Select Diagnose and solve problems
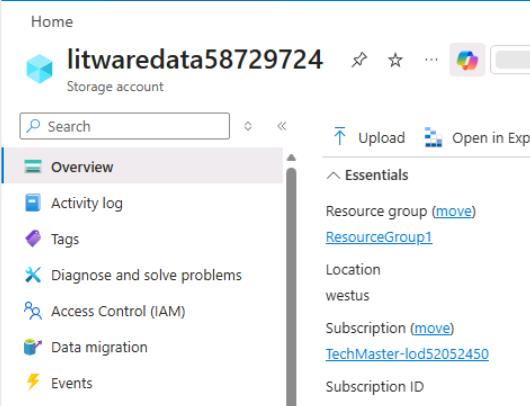The height and width of the screenshot is (406, 530). (x=142, y=275)
